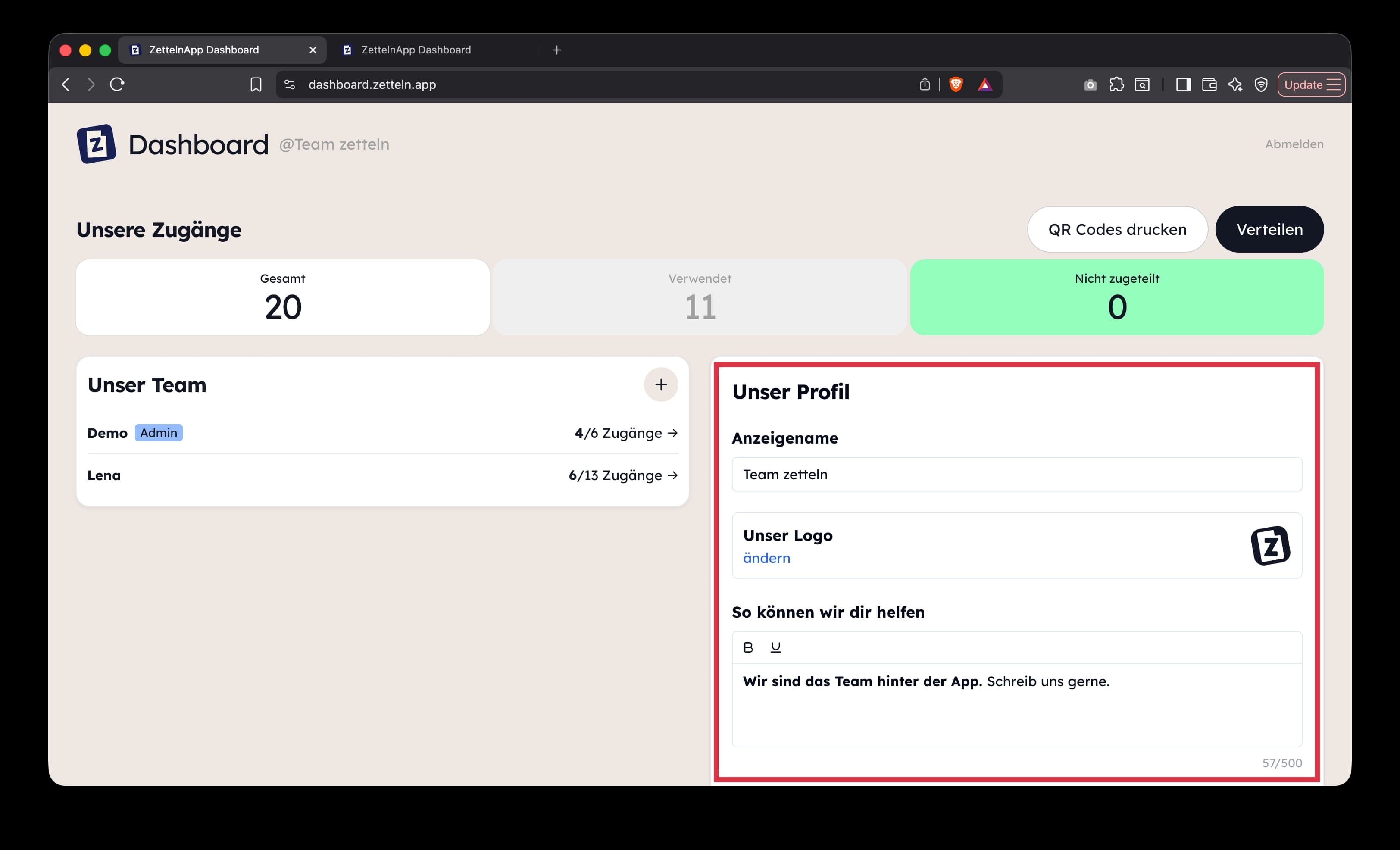The image size is (1400, 850).
Task: Select the Gesamt 20 card
Action: tap(282, 298)
